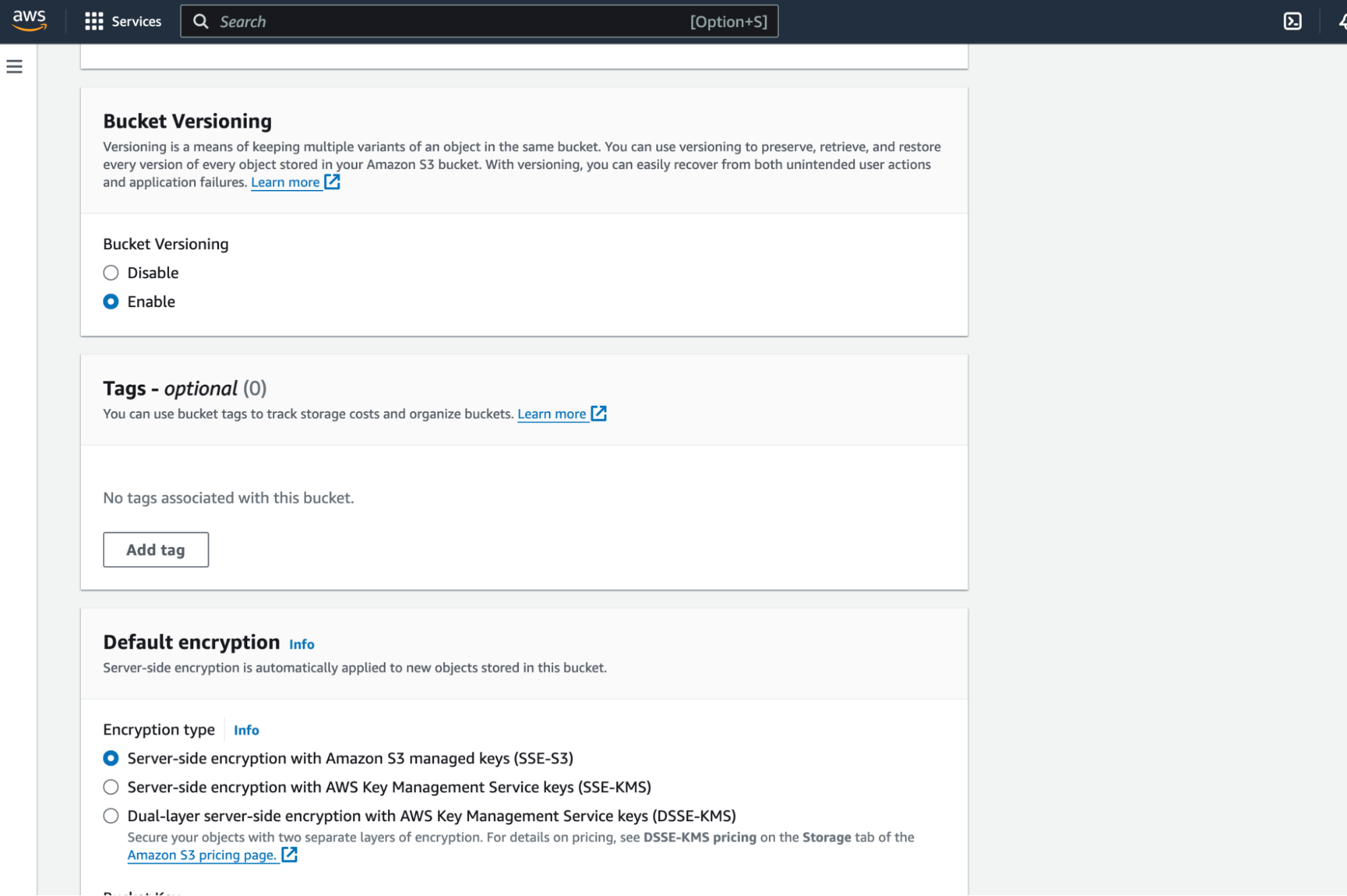Open Learn more link about versioning
The width and height of the screenshot is (1347, 896).
point(285,182)
